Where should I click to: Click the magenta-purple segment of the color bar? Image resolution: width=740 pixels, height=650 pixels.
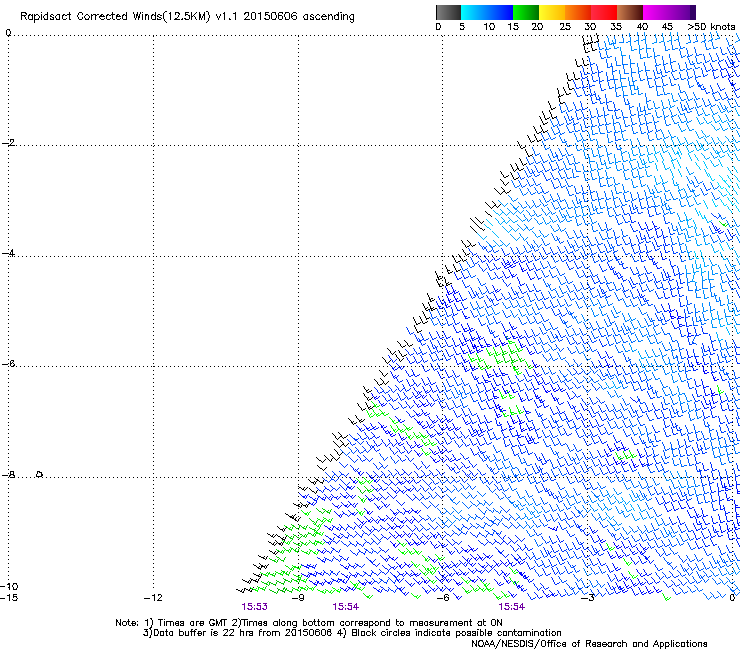click(669, 12)
